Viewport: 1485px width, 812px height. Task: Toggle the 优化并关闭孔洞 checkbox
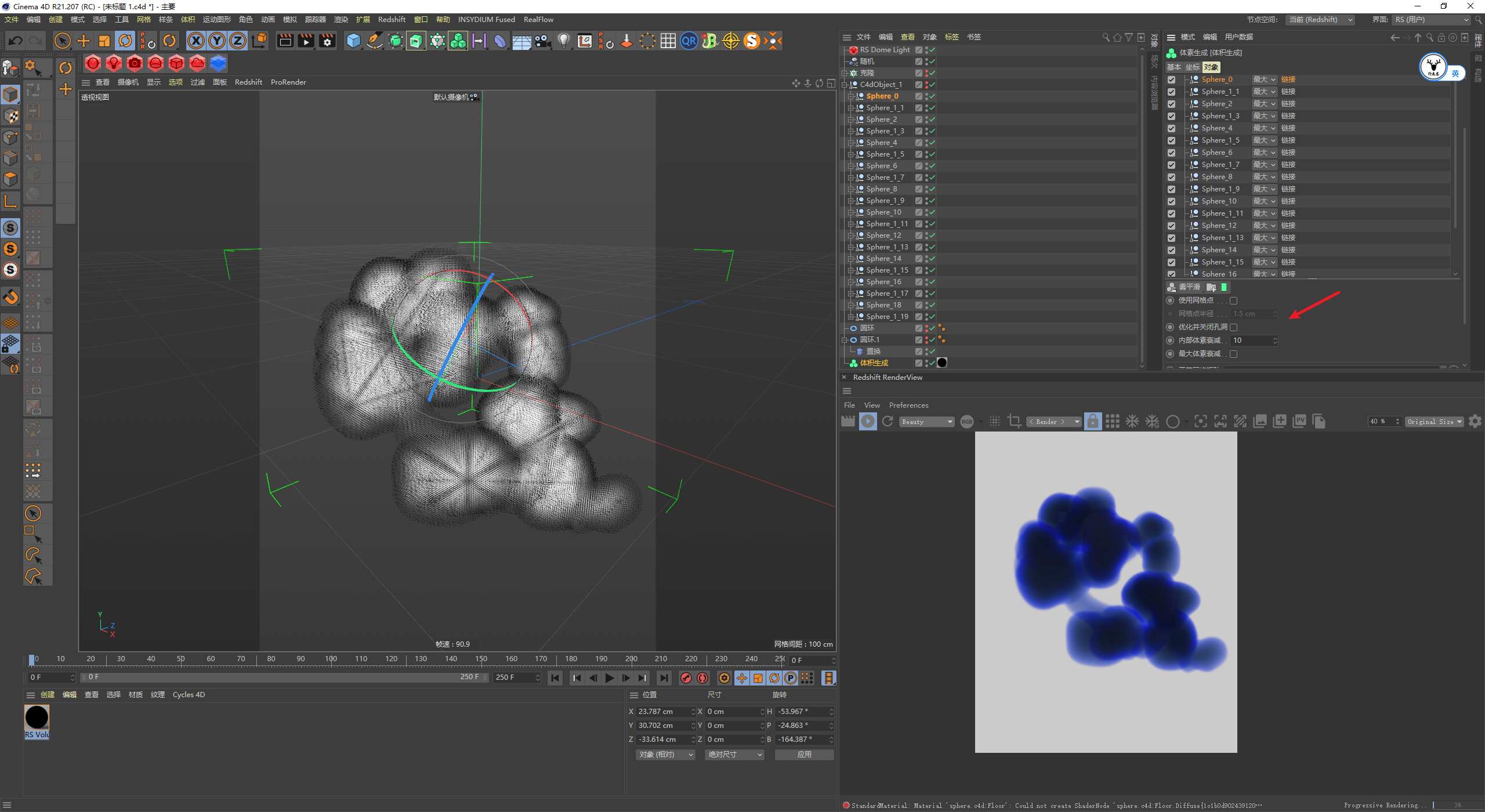click(x=1234, y=327)
